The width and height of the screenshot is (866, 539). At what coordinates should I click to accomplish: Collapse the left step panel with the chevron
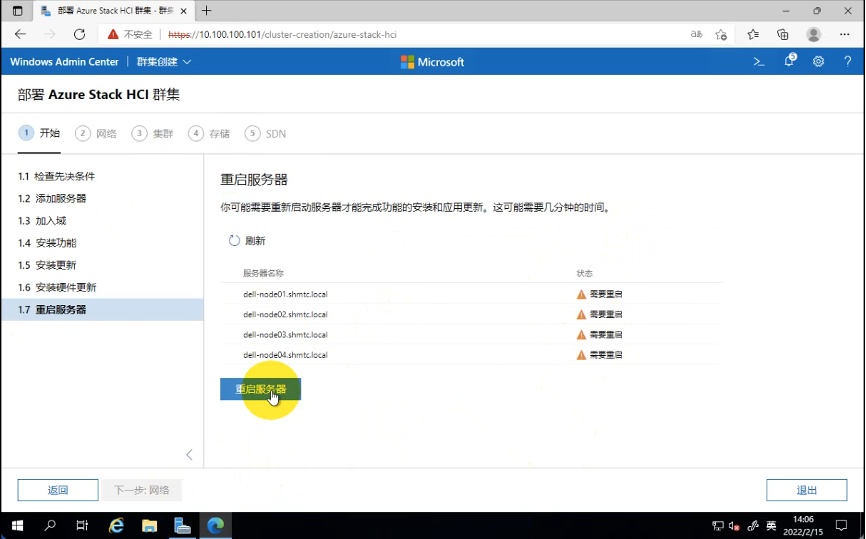189,455
